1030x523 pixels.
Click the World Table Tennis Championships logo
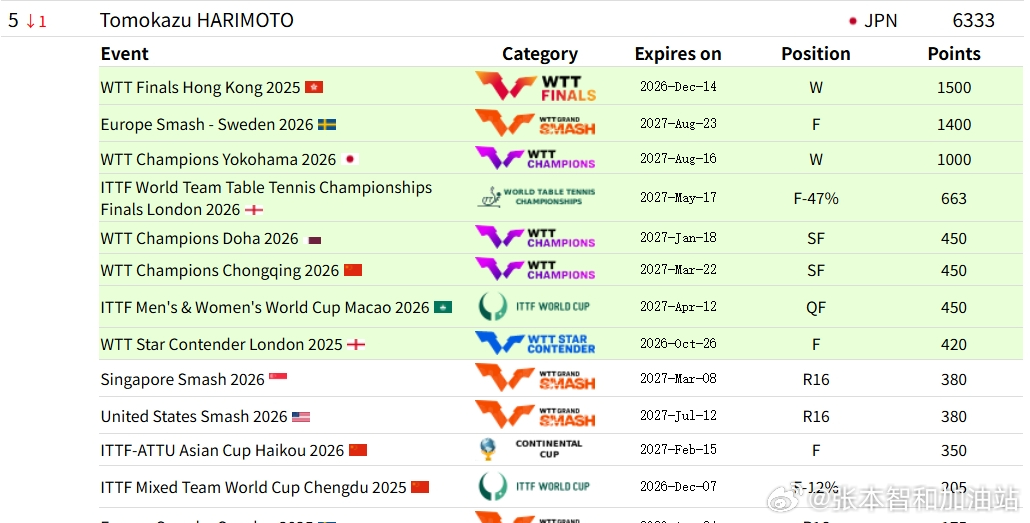click(535, 196)
